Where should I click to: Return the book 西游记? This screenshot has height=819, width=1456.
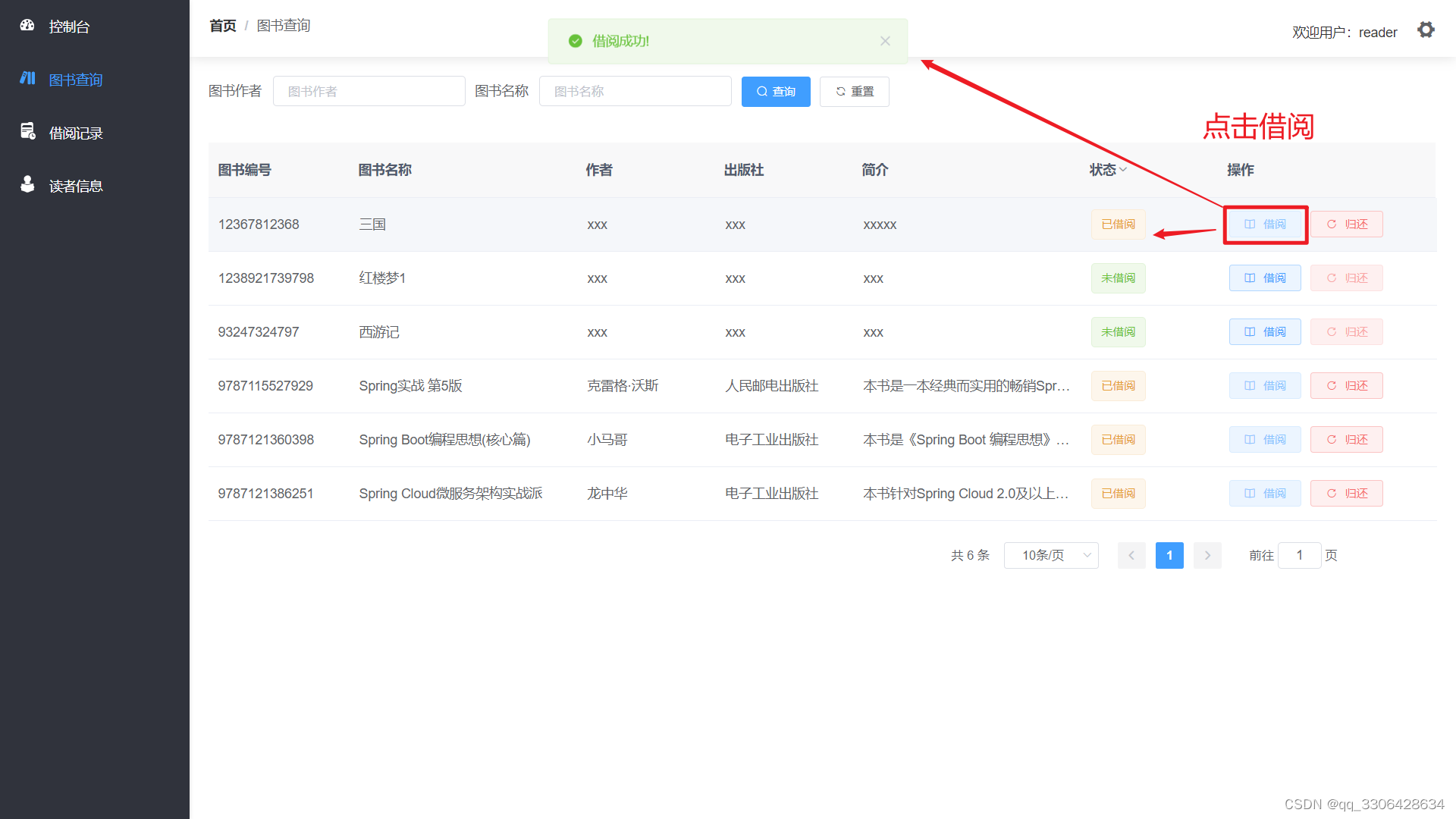pyautogui.click(x=1347, y=332)
